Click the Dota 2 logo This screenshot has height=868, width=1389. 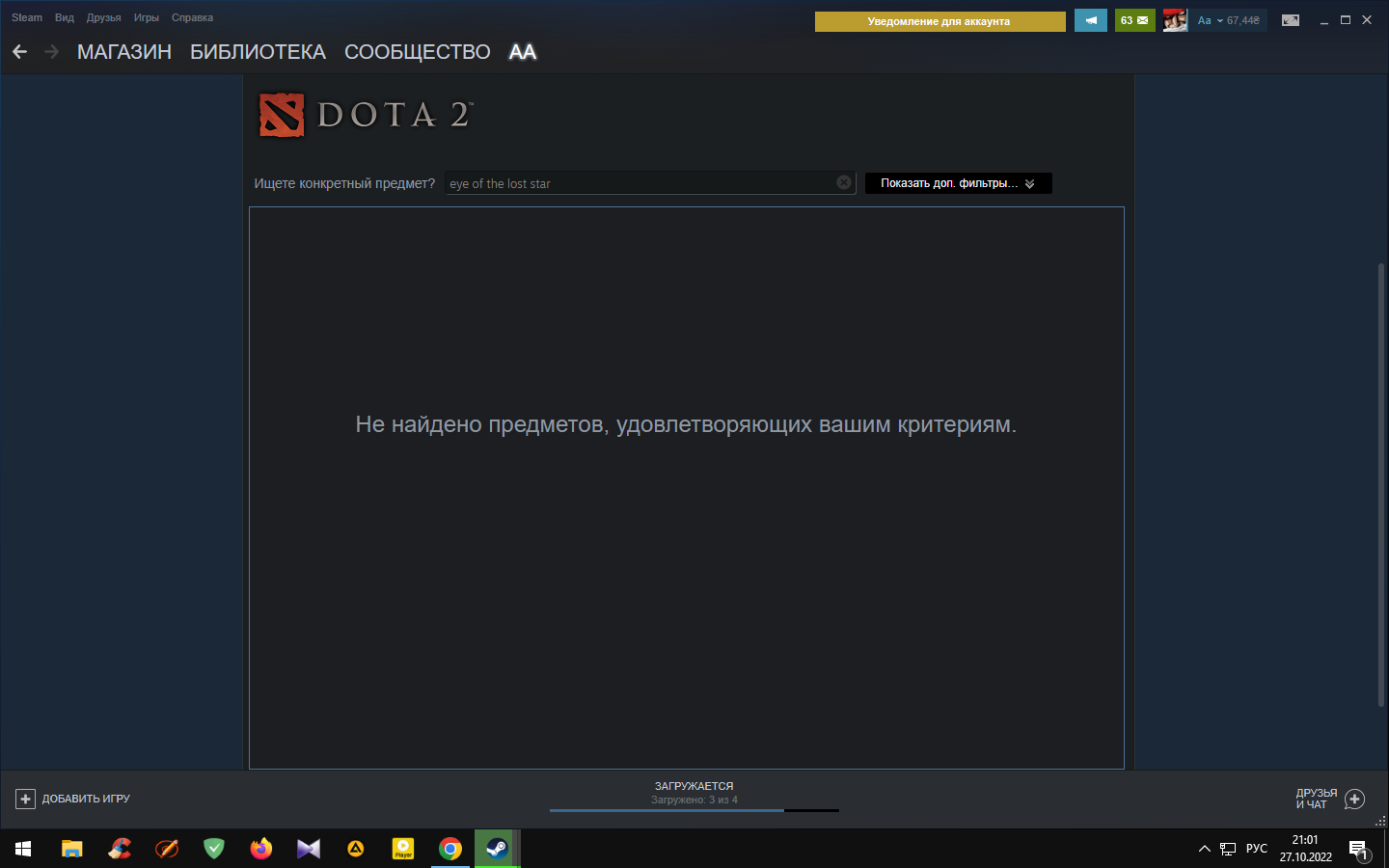365,114
